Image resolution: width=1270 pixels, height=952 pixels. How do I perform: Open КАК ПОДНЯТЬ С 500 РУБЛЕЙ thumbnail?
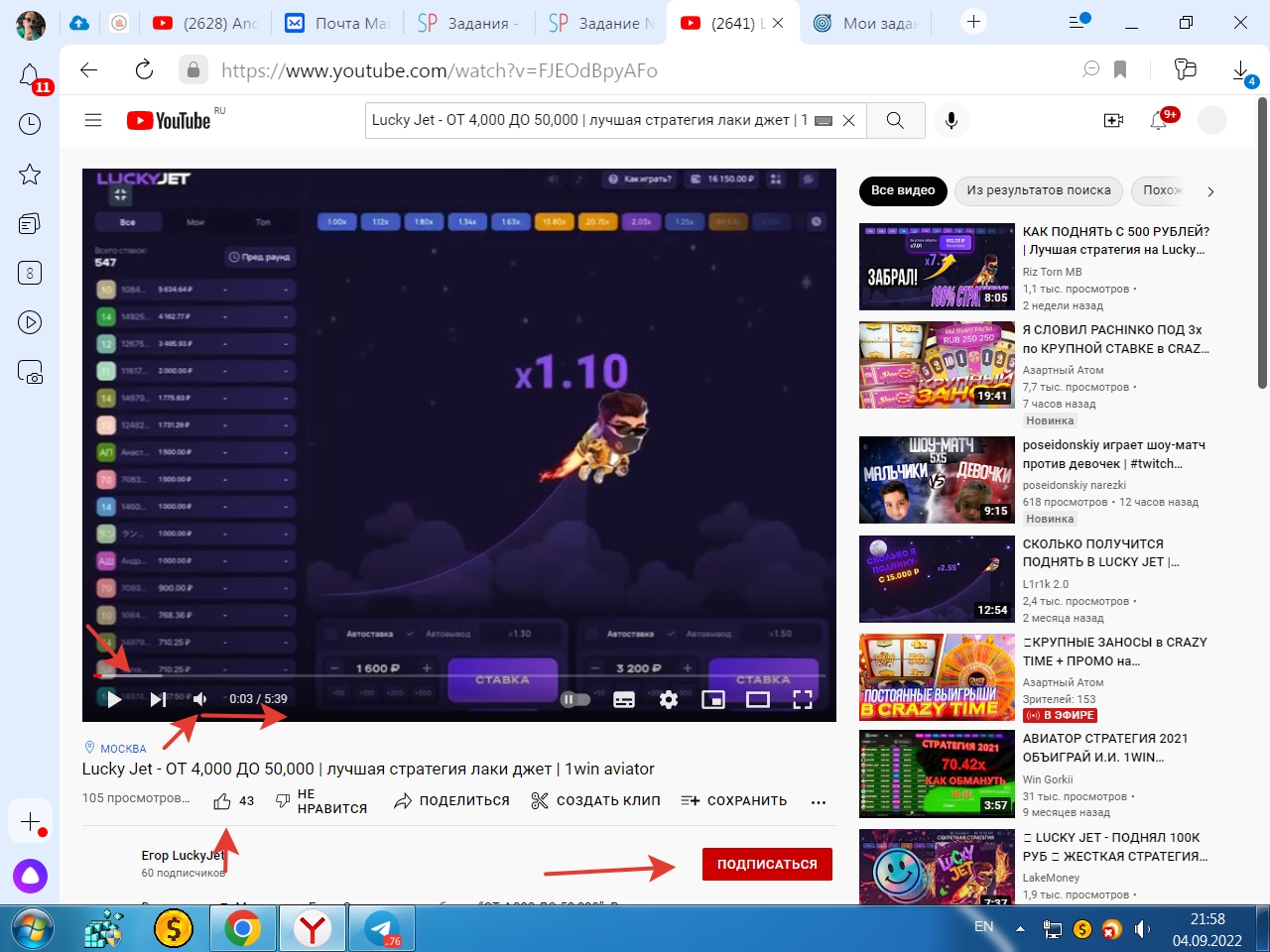[x=937, y=267]
